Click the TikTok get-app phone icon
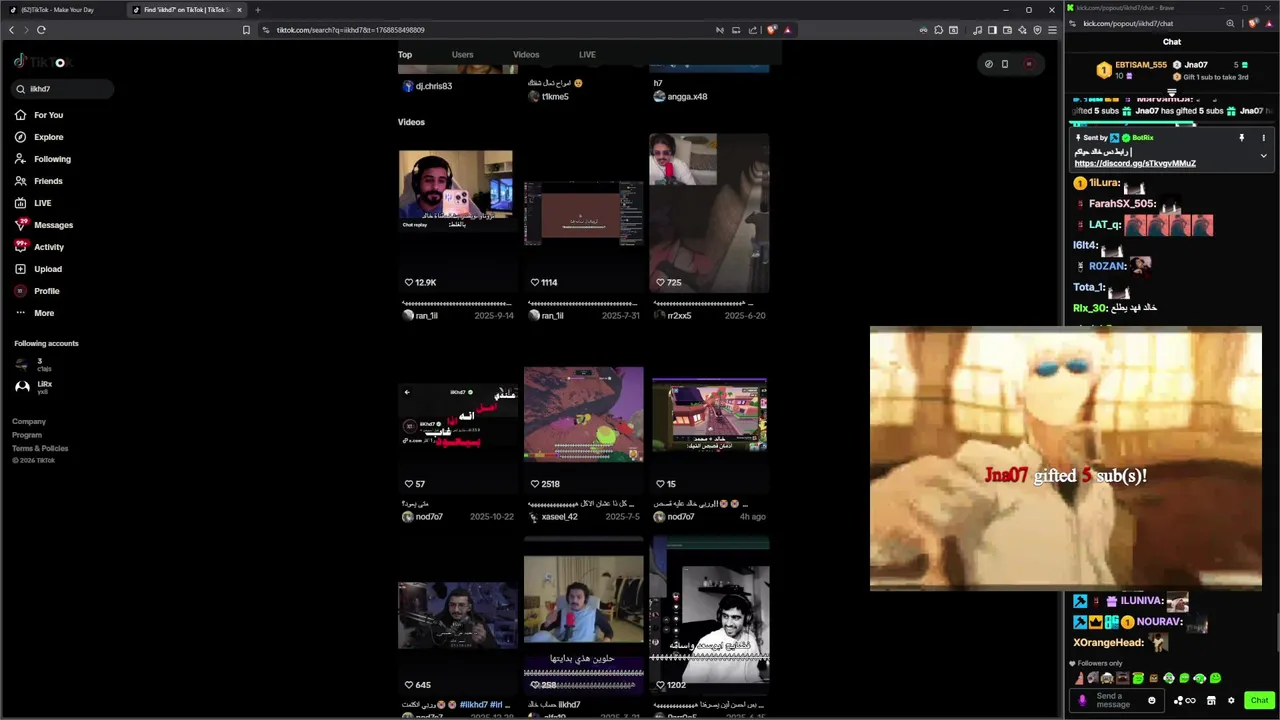The width and height of the screenshot is (1280, 720). click(x=1005, y=64)
